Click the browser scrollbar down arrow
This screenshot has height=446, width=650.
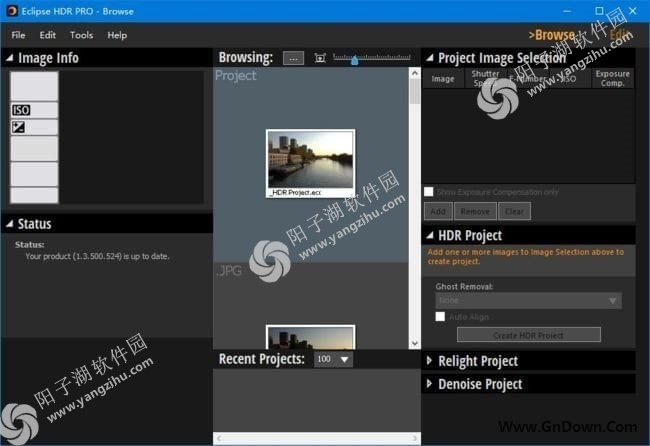pyautogui.click(x=415, y=343)
